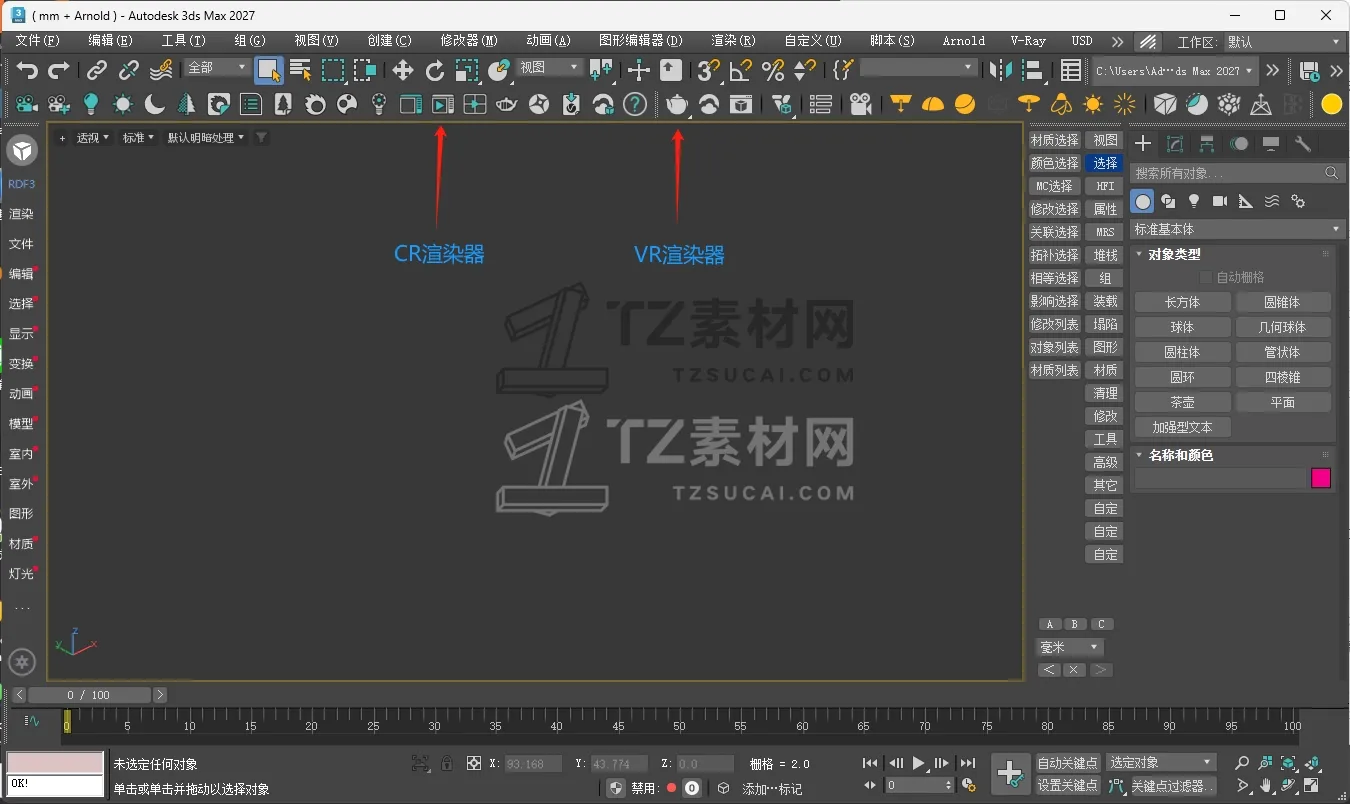Play the animation
The height and width of the screenshot is (804, 1350).
pyautogui.click(x=918, y=763)
